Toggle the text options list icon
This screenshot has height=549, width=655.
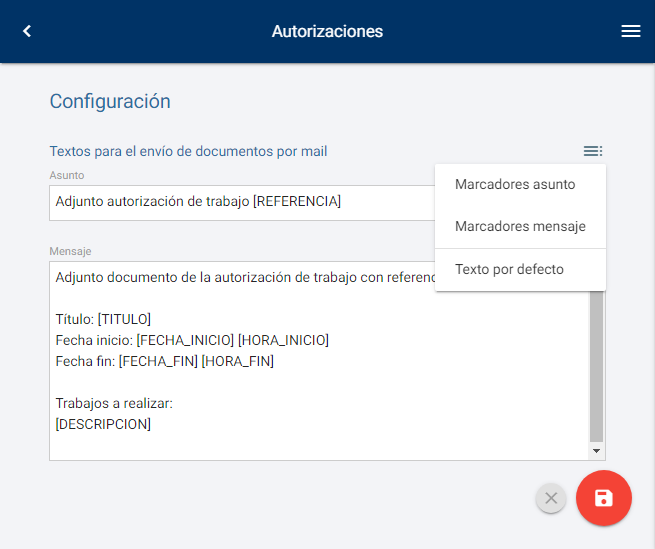click(x=593, y=151)
